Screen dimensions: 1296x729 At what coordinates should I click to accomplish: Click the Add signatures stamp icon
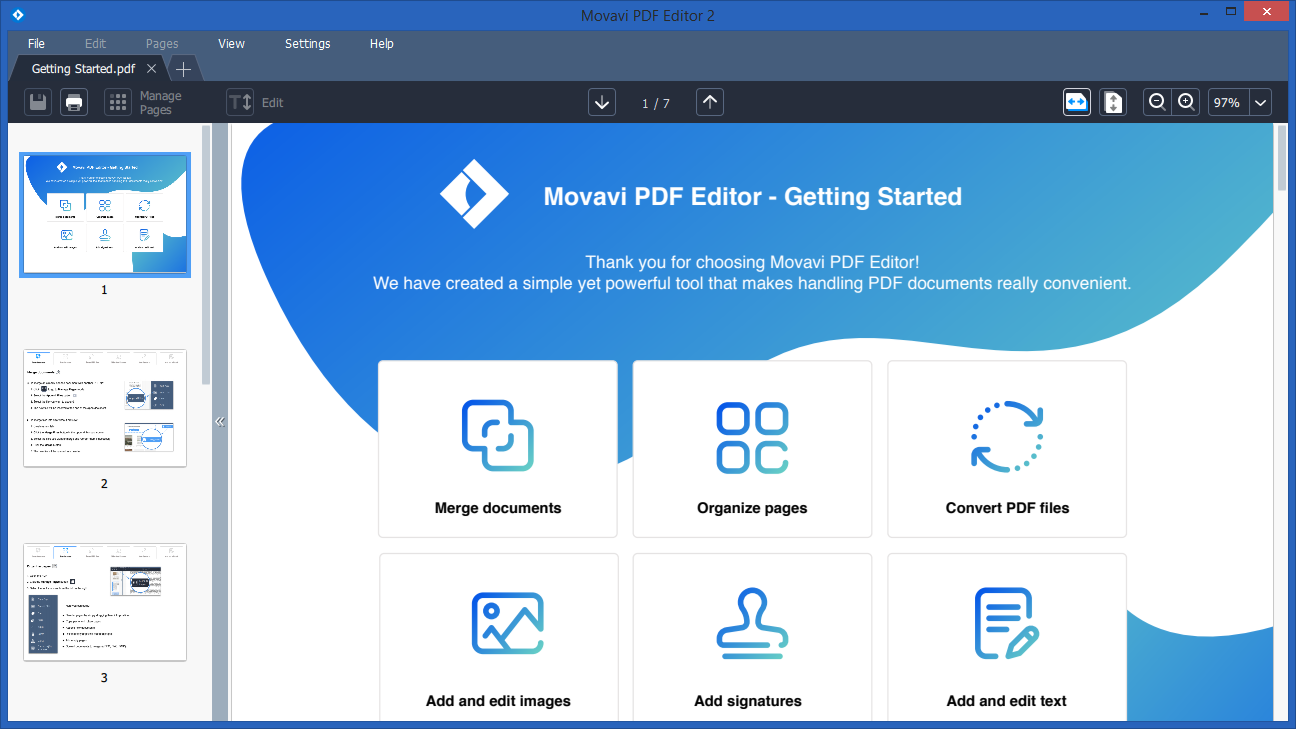click(752, 623)
